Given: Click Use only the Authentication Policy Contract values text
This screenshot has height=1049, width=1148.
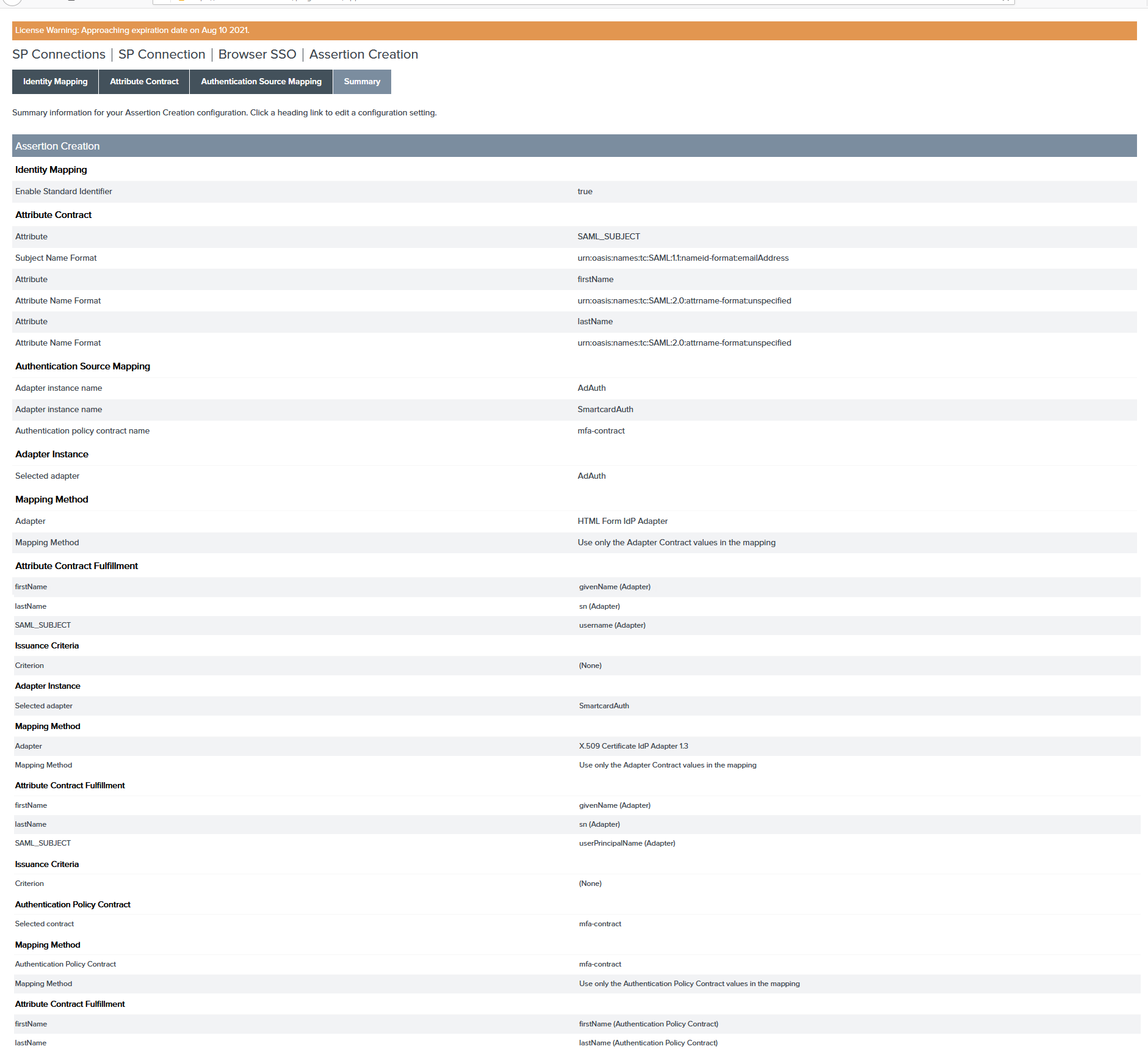Looking at the screenshot, I should 689,984.
